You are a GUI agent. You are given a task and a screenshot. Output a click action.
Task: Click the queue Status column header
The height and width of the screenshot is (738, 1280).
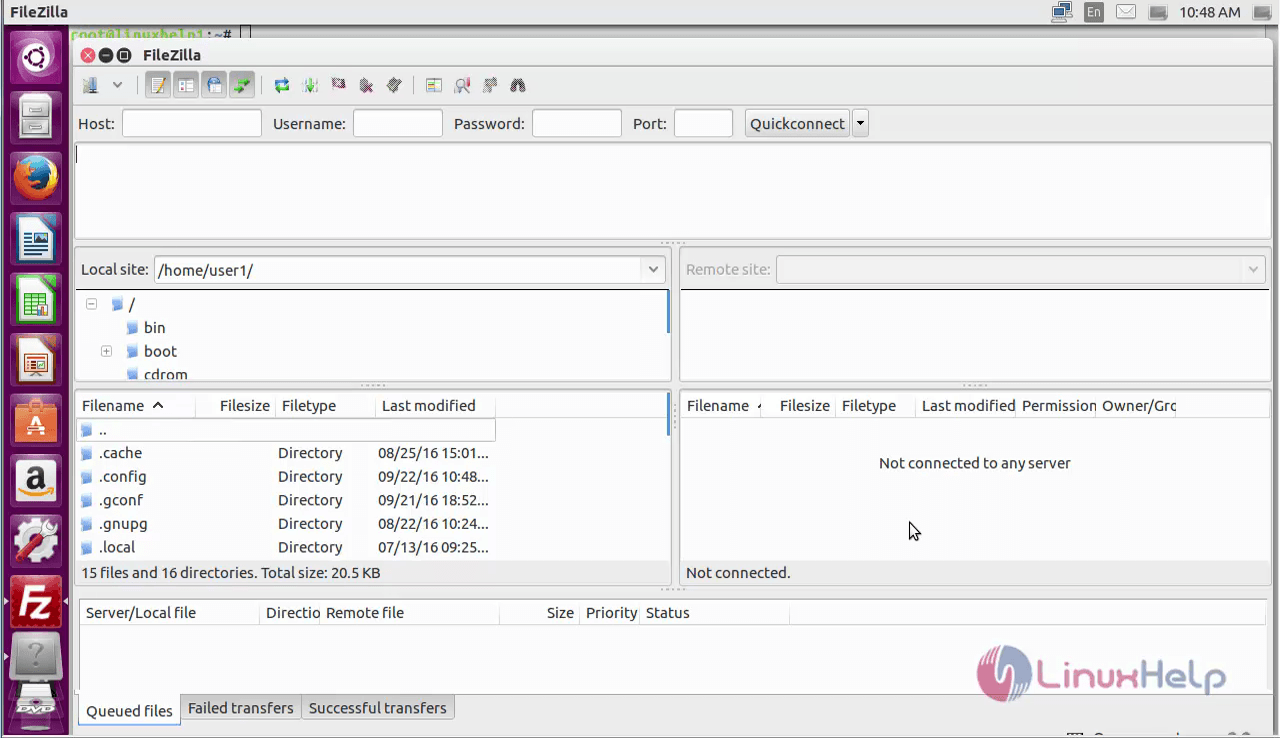(714, 613)
